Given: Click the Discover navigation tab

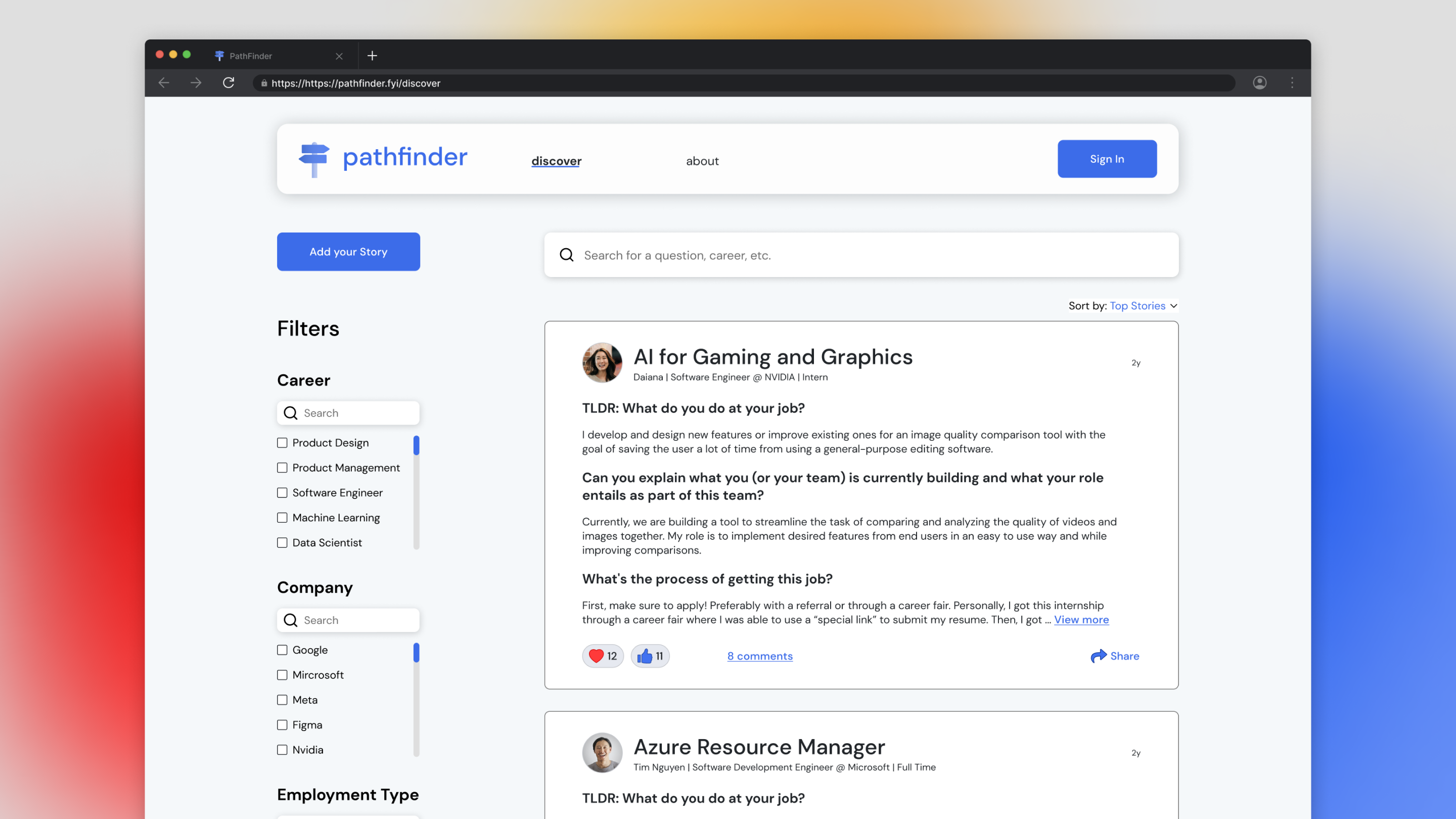Looking at the screenshot, I should point(556,161).
